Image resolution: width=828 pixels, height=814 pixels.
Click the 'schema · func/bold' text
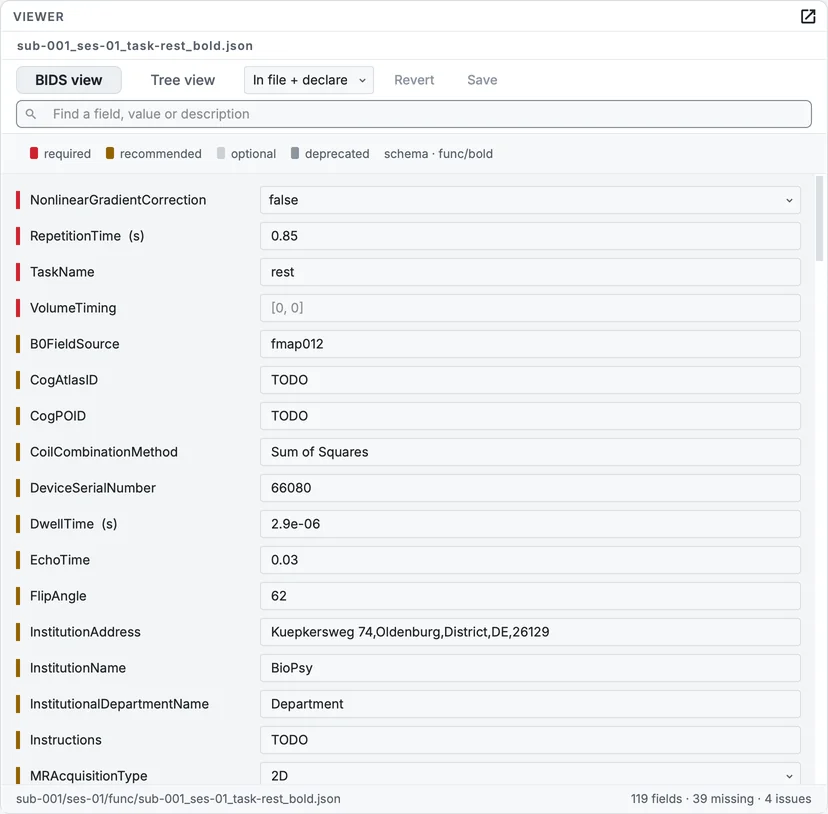(438, 154)
